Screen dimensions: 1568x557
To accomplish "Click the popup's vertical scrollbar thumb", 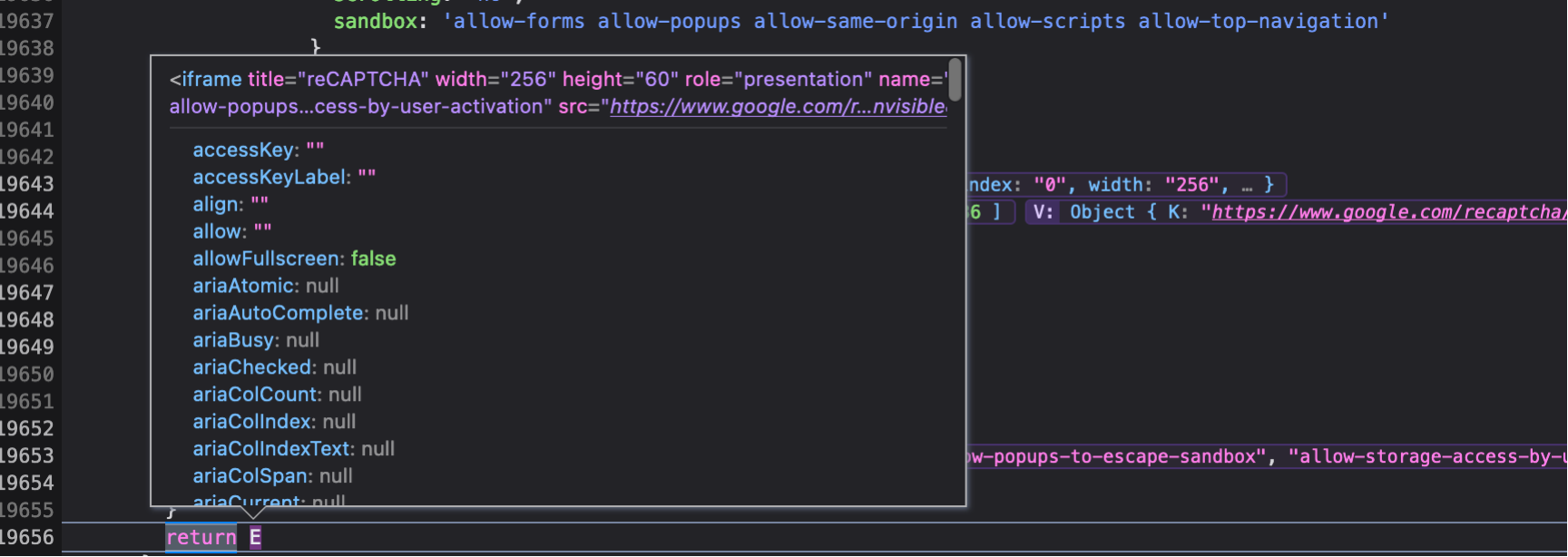I will pos(955,80).
